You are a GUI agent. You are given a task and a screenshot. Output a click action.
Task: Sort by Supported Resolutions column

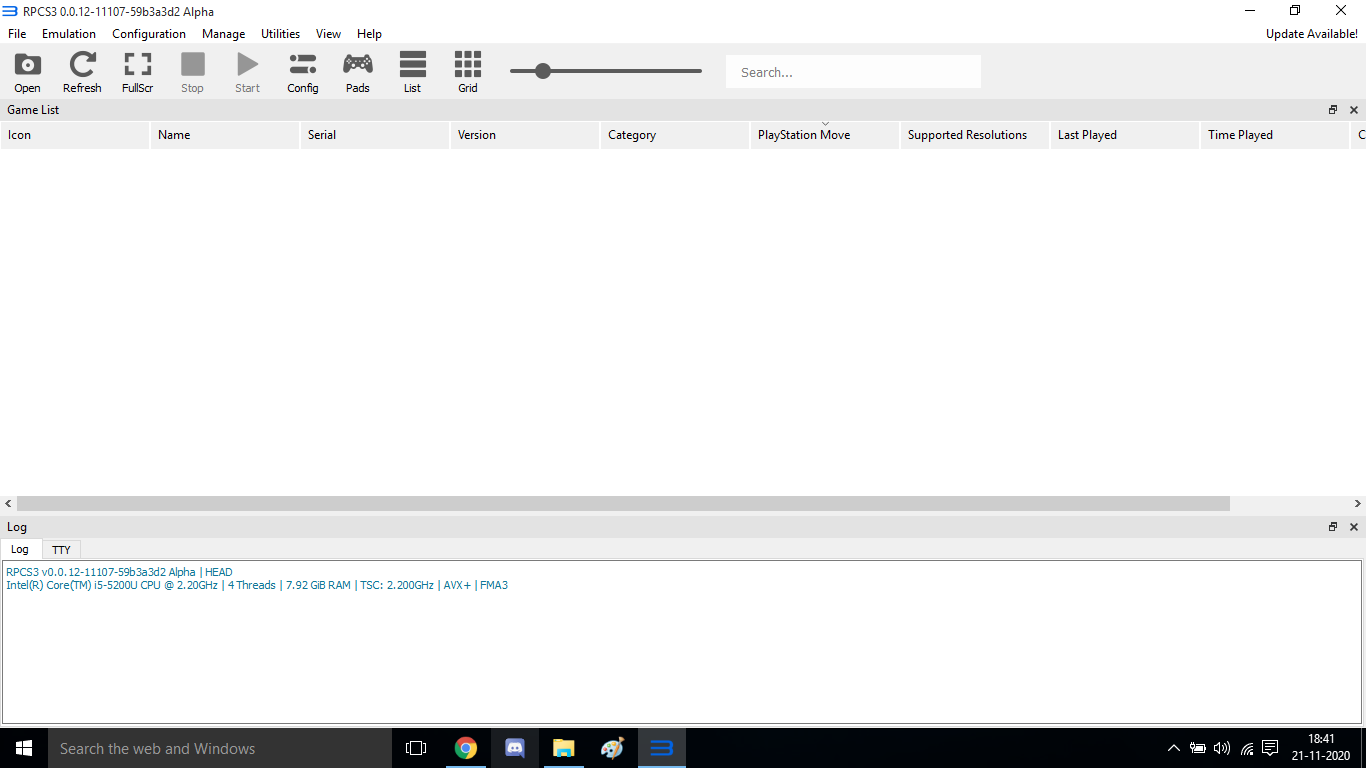click(975, 135)
